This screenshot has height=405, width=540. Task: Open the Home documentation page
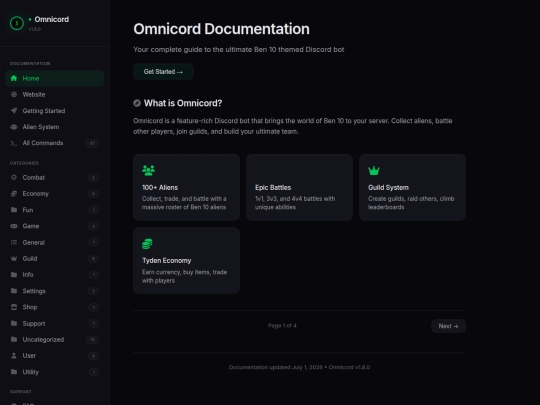54,78
